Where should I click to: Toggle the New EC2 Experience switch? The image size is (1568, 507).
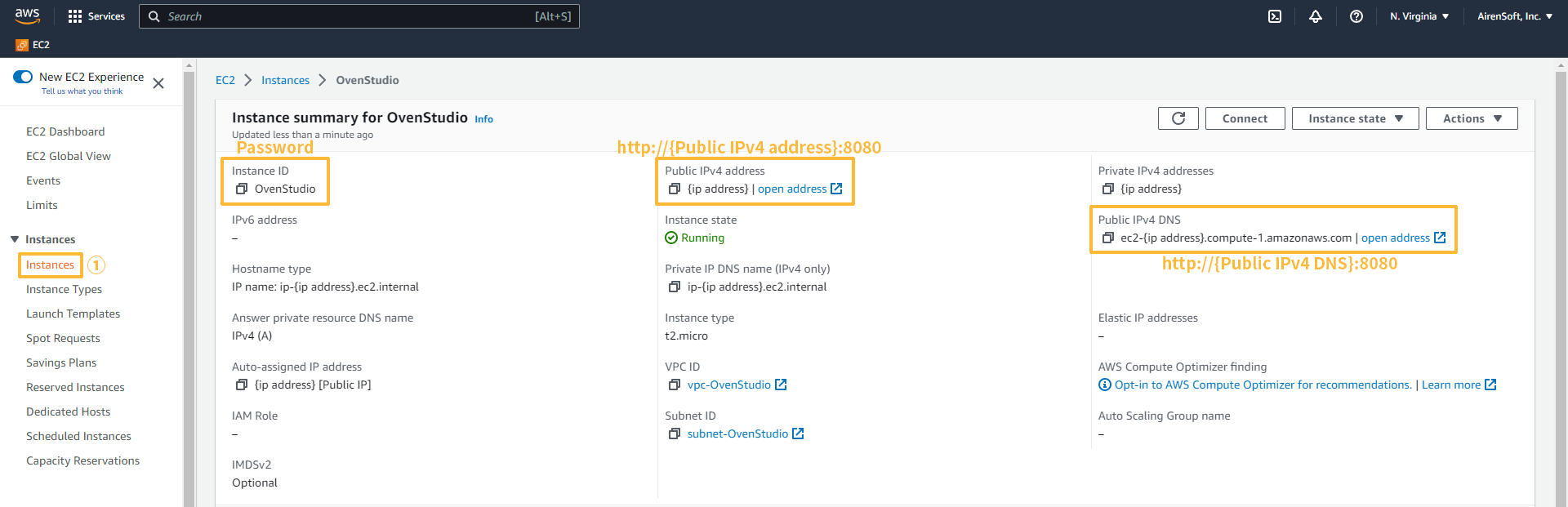point(23,77)
